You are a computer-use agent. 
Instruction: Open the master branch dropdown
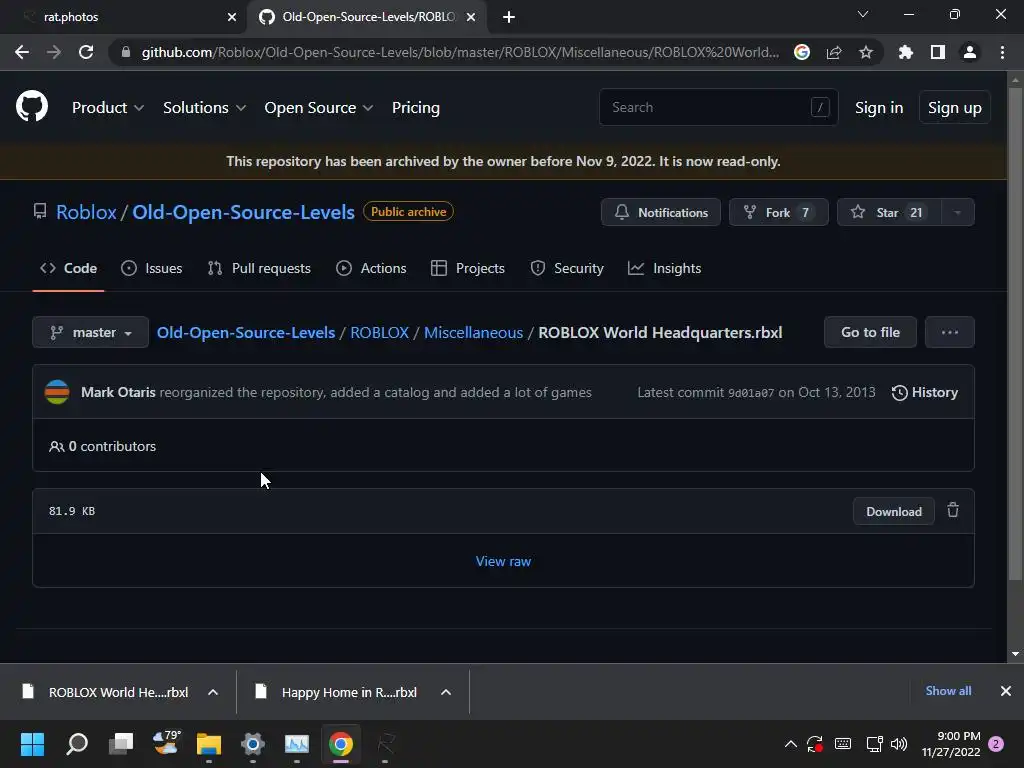[90, 332]
